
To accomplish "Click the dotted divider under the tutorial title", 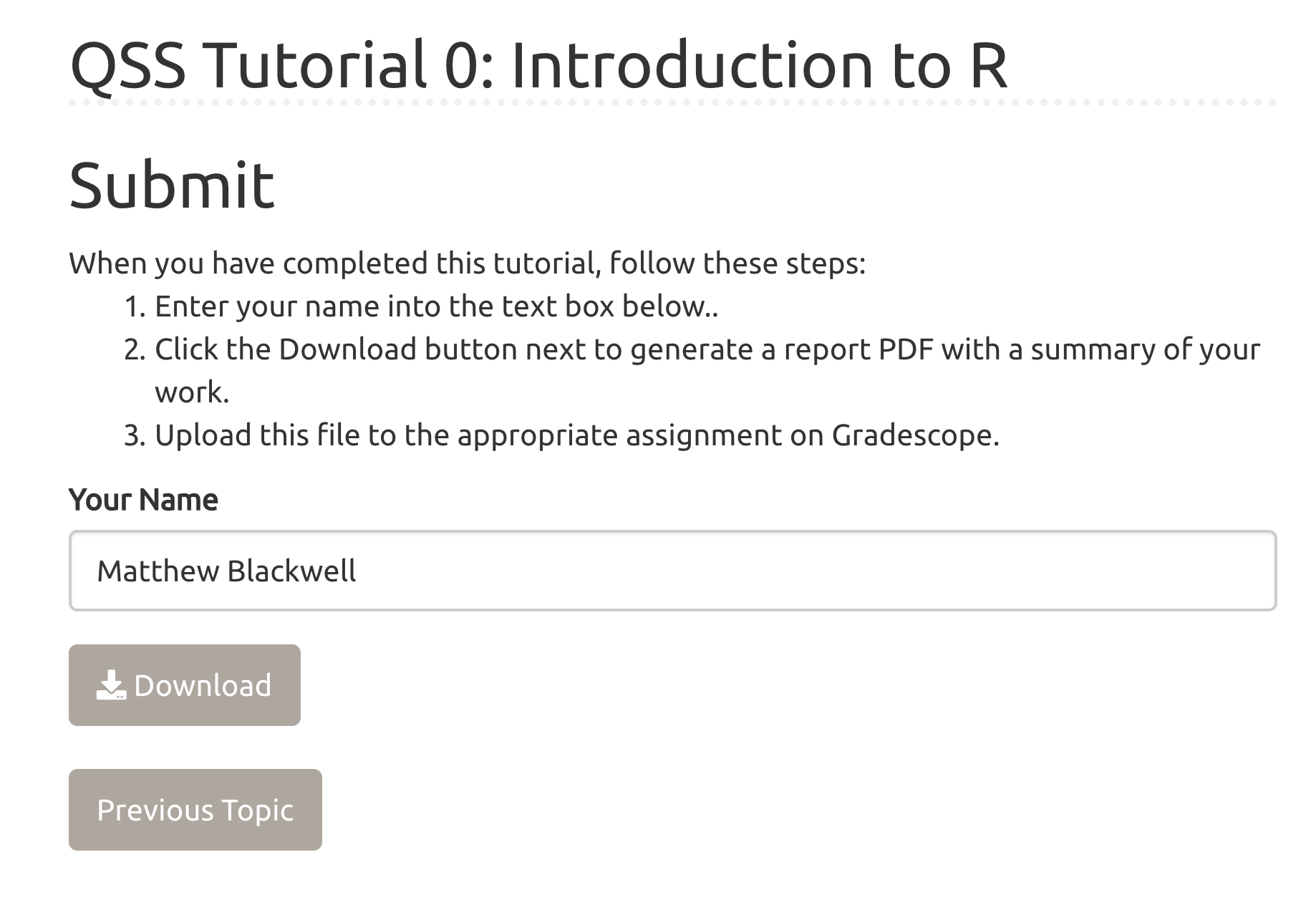I will pyautogui.click(x=672, y=103).
